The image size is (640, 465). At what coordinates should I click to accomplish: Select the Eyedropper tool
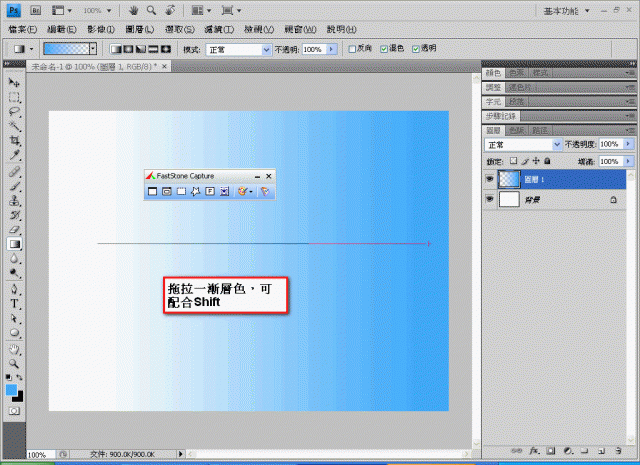click(14, 155)
